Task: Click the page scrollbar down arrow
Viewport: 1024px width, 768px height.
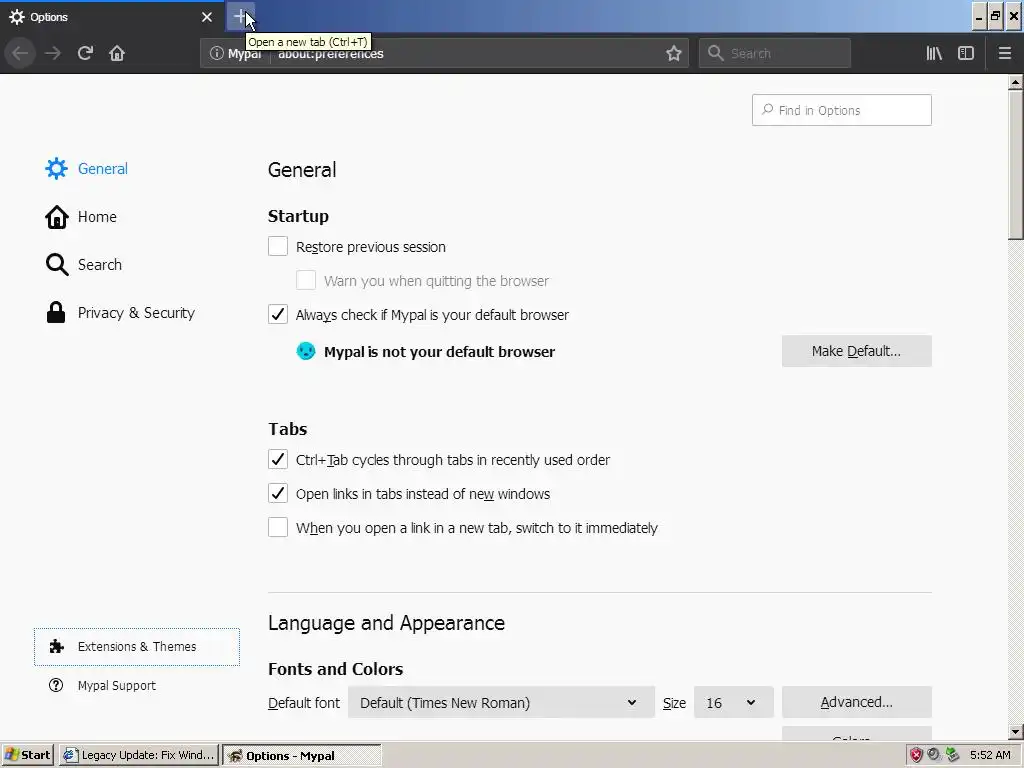Action: (1016, 732)
